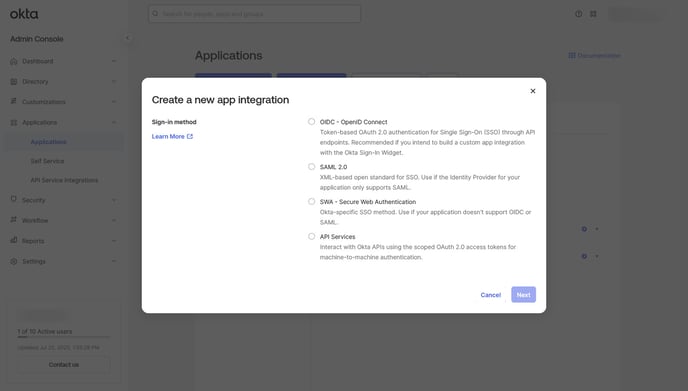Screen dimensions: 688x391
Task: Open Directory in the sidebar
Action: pos(35,82)
